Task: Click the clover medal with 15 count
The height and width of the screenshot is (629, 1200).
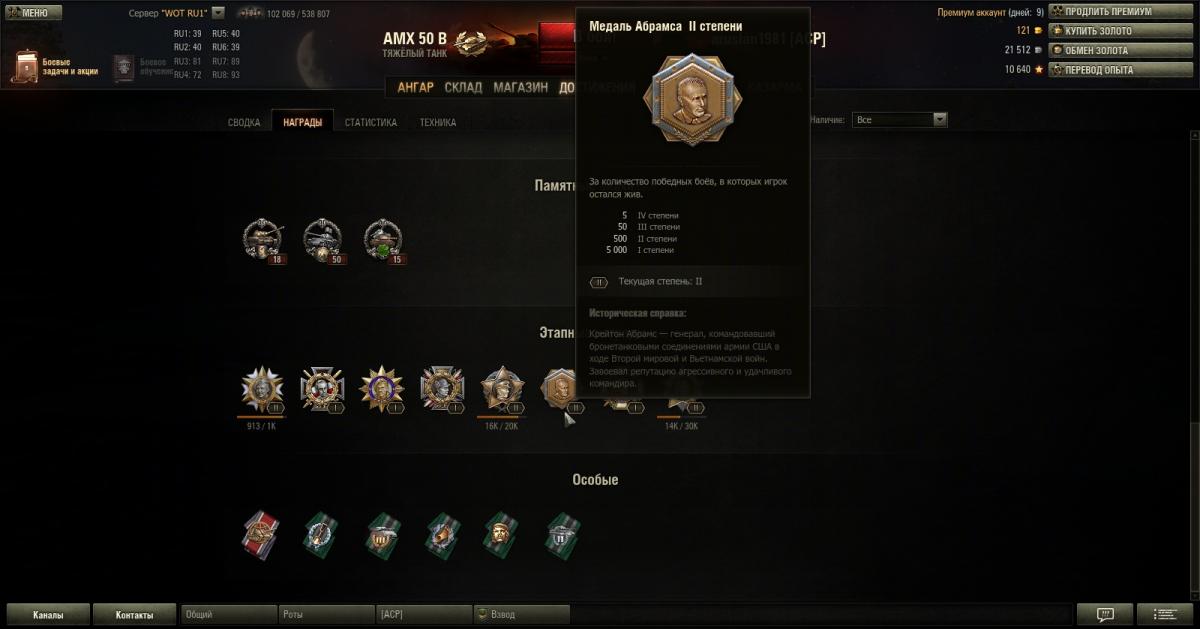Action: click(x=383, y=240)
